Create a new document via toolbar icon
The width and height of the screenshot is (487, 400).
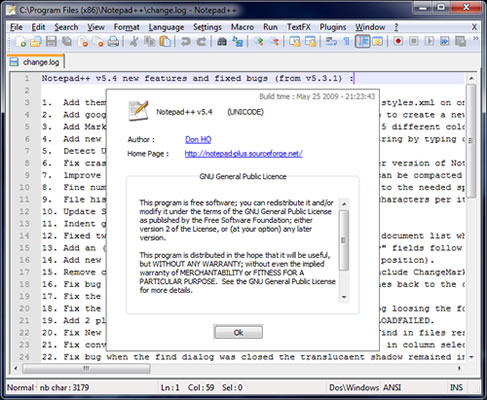click(21, 42)
